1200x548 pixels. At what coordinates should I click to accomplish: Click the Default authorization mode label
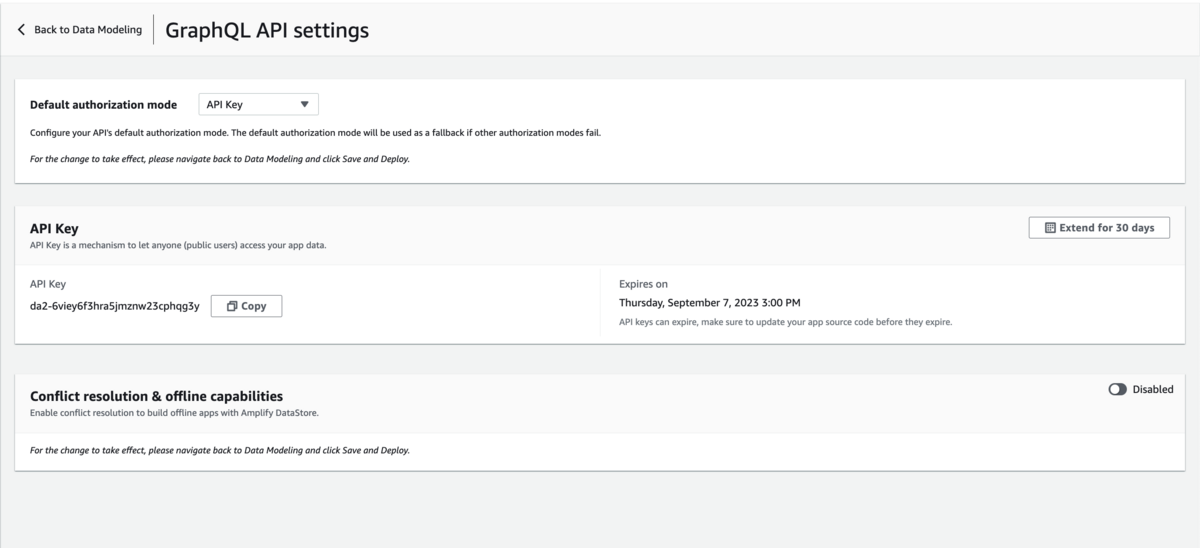104,104
